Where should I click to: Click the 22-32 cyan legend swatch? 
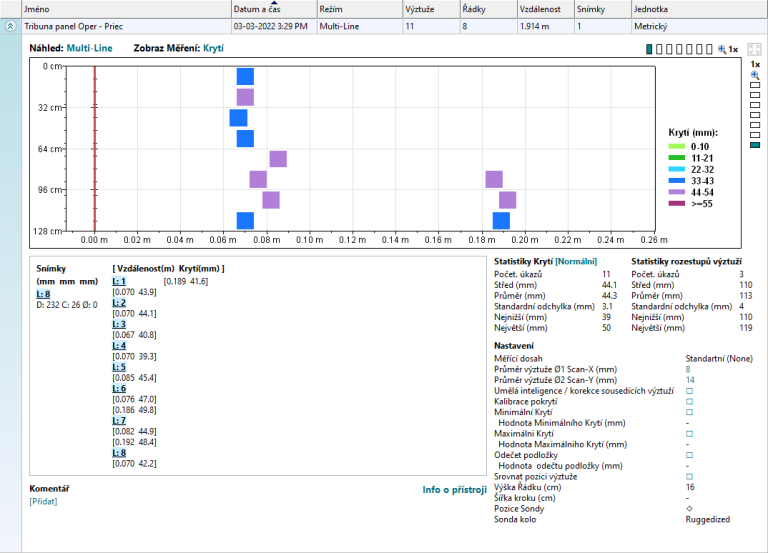pos(677,169)
